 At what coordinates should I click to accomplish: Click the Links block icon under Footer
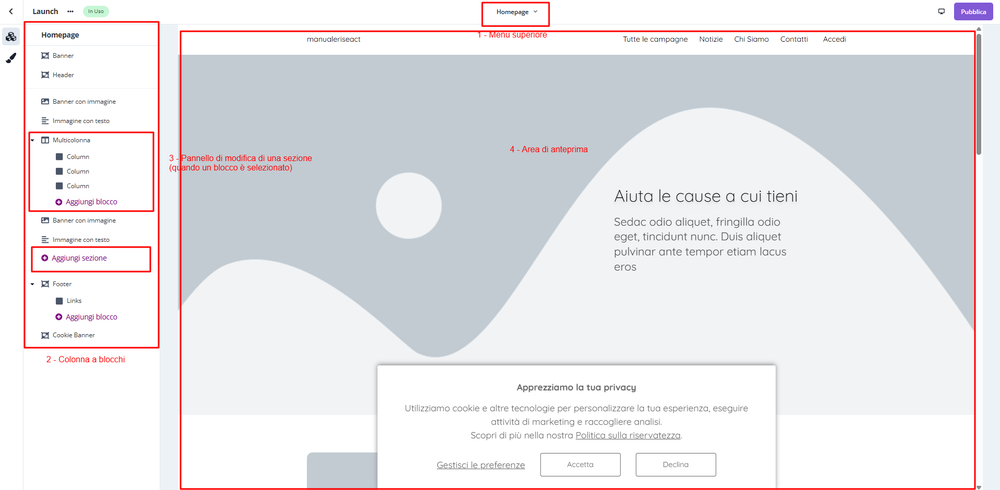tap(59, 300)
